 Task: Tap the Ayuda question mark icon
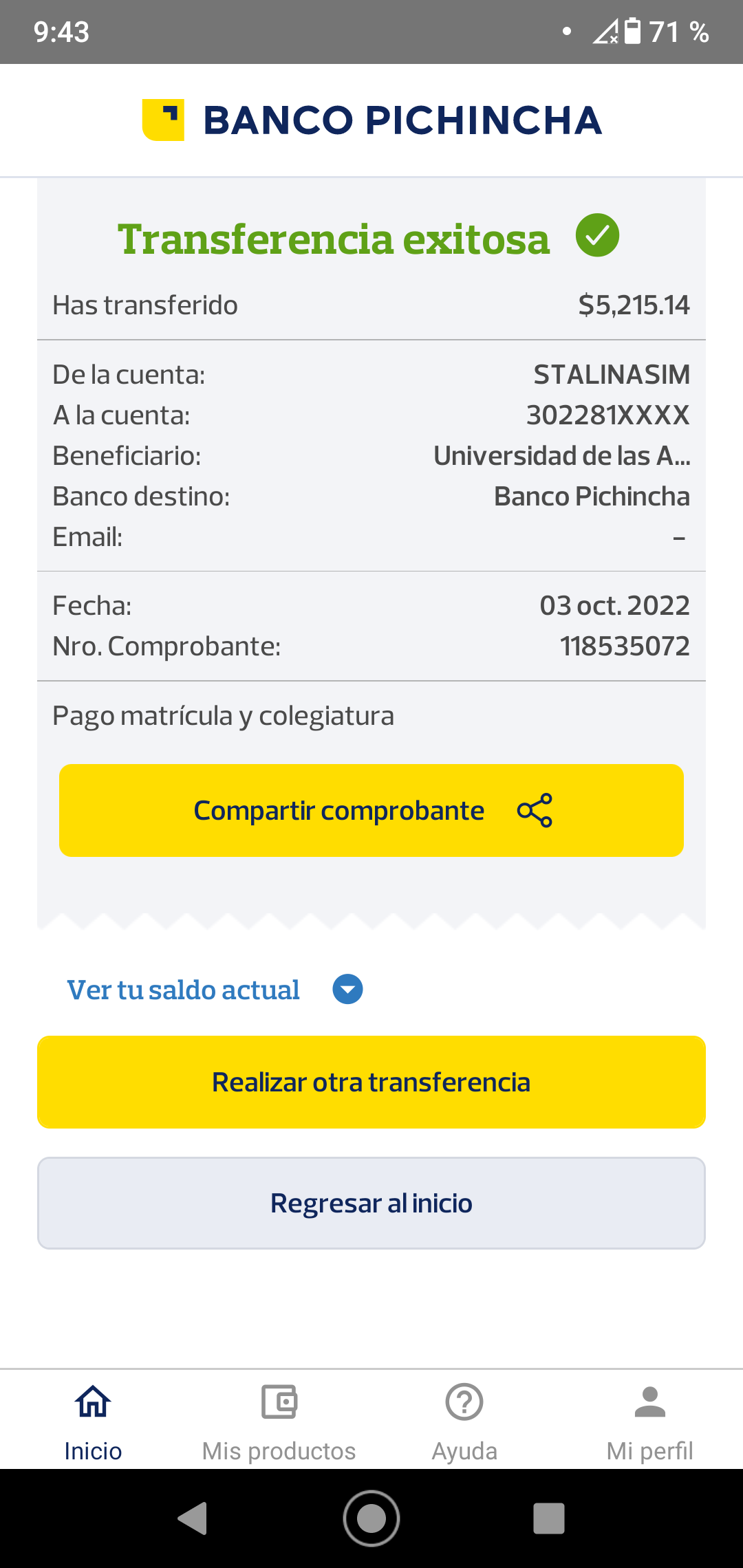coord(464,1402)
